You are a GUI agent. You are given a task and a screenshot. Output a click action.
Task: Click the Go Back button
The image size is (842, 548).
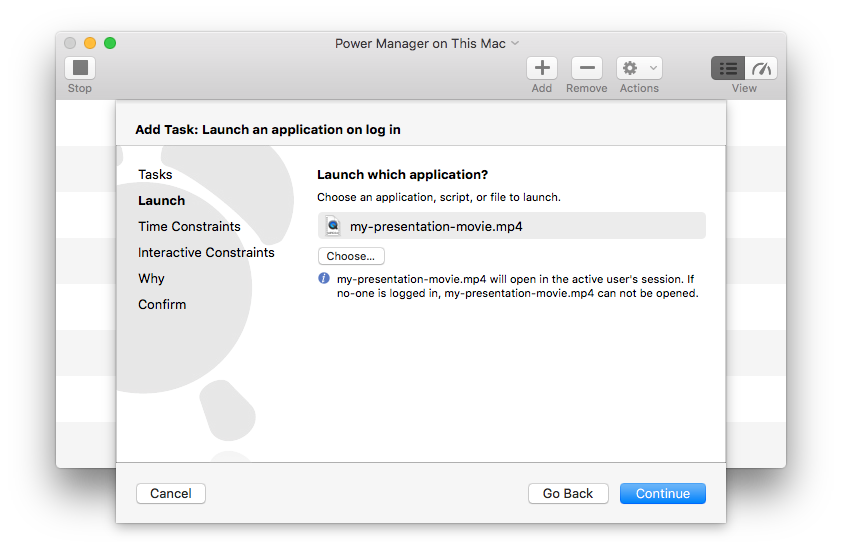[x=568, y=493]
